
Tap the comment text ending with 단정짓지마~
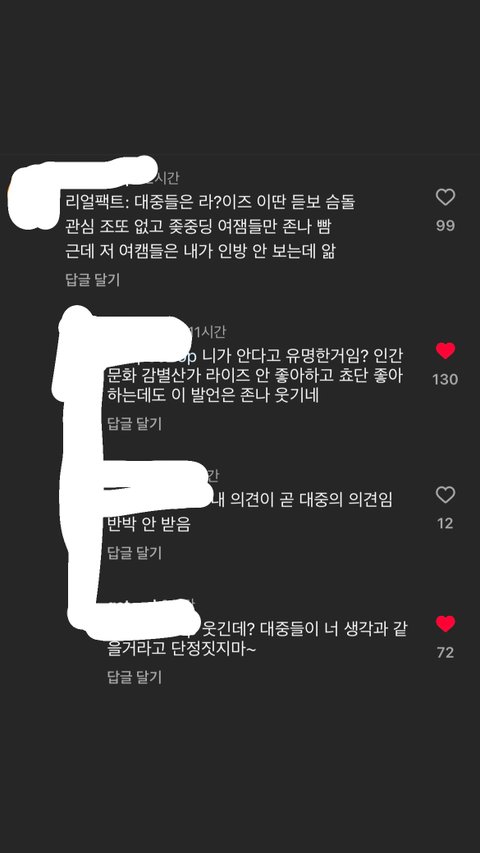[257, 640]
